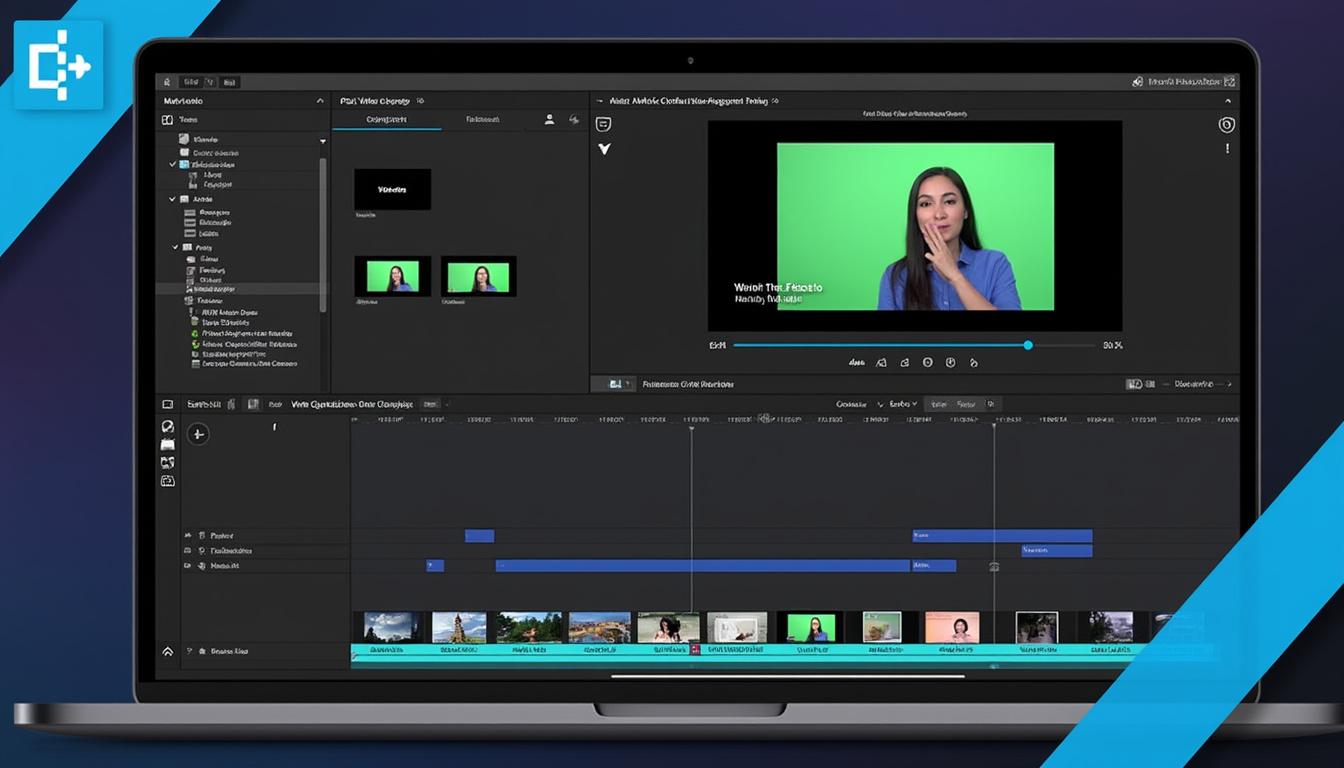
Task: Click the project tree vertical scrollbar
Action: point(322,235)
